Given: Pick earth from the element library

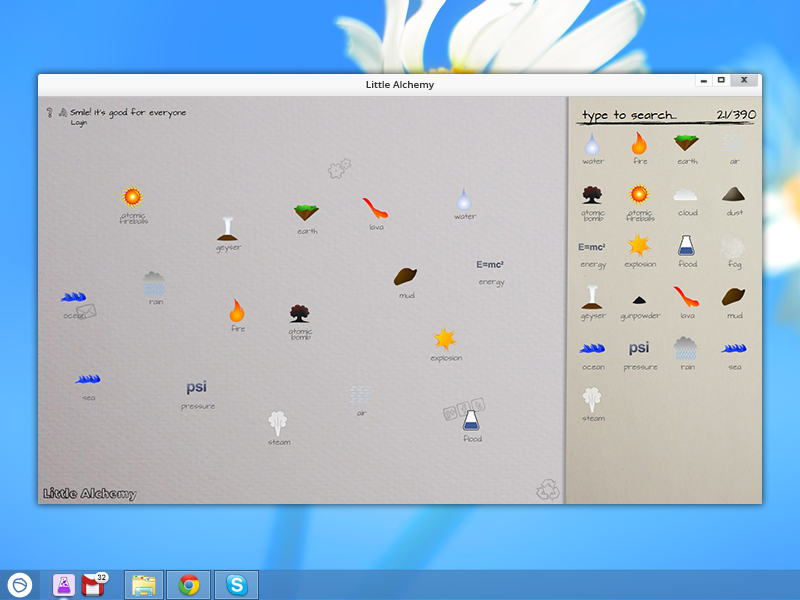Looking at the screenshot, I should coord(687,149).
